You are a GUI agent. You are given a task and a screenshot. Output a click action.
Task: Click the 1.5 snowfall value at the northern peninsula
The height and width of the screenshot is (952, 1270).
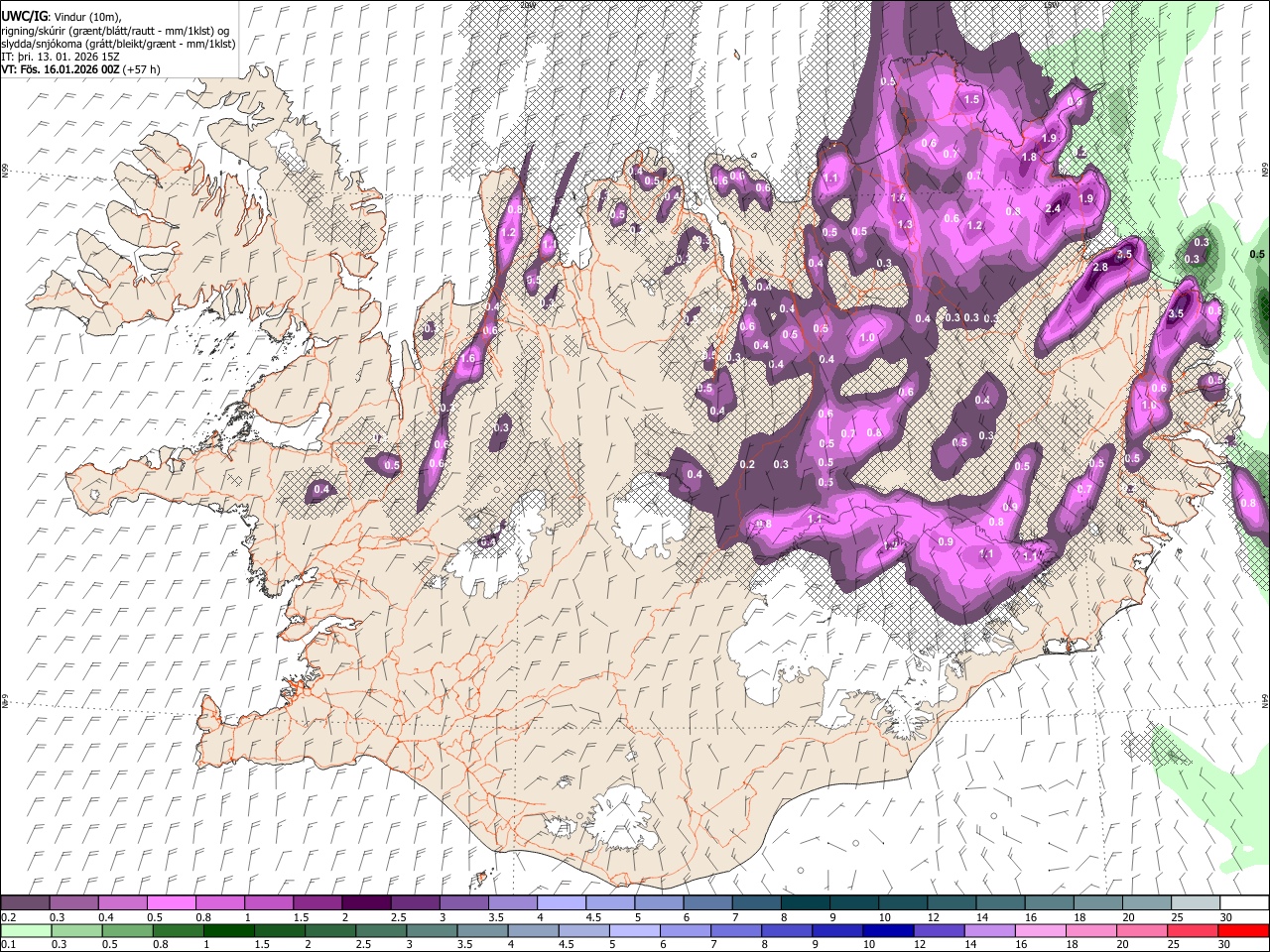(971, 99)
